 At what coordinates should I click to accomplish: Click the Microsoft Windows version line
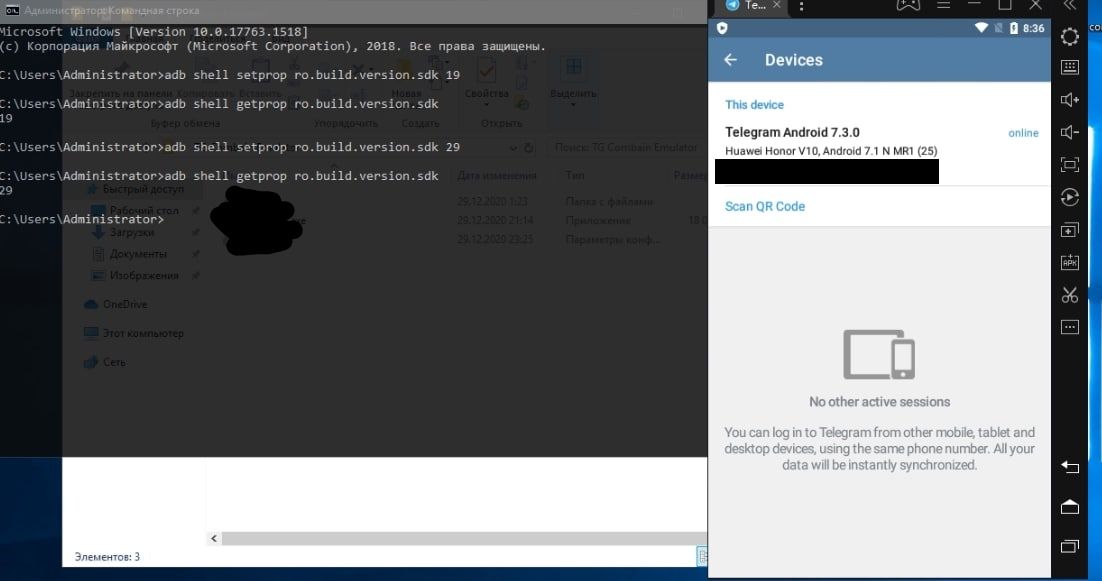click(x=154, y=32)
